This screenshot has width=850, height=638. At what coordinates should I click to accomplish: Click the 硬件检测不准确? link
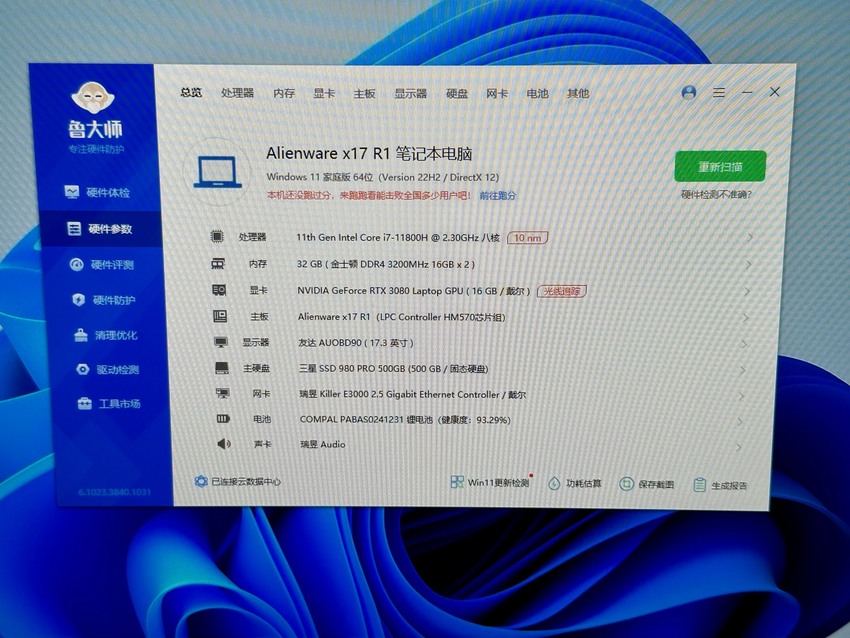[x=717, y=195]
